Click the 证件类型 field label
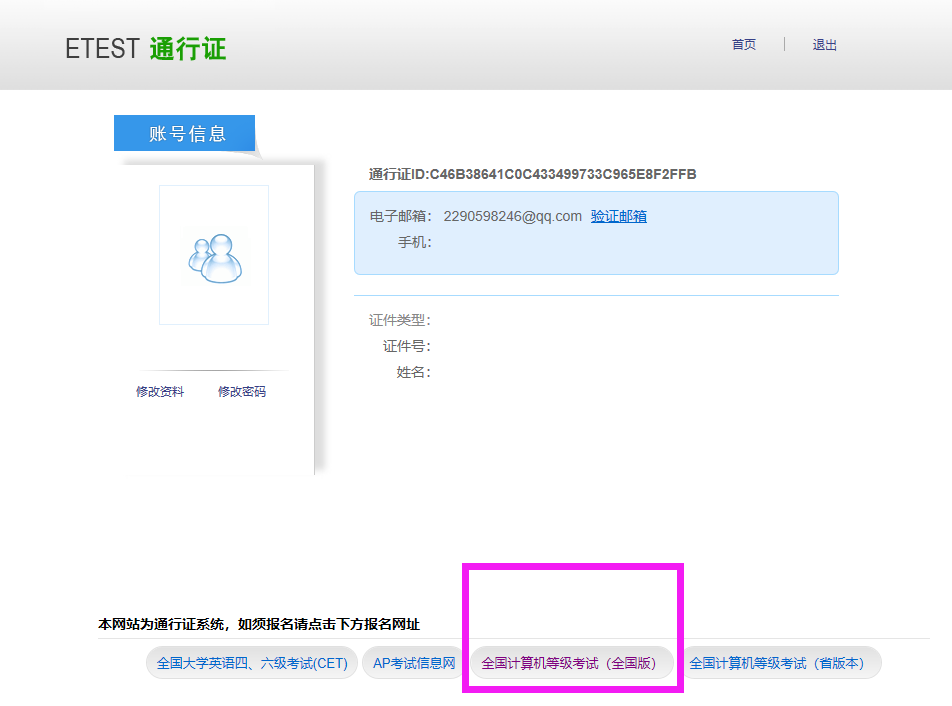The width and height of the screenshot is (952, 706). tap(399, 320)
